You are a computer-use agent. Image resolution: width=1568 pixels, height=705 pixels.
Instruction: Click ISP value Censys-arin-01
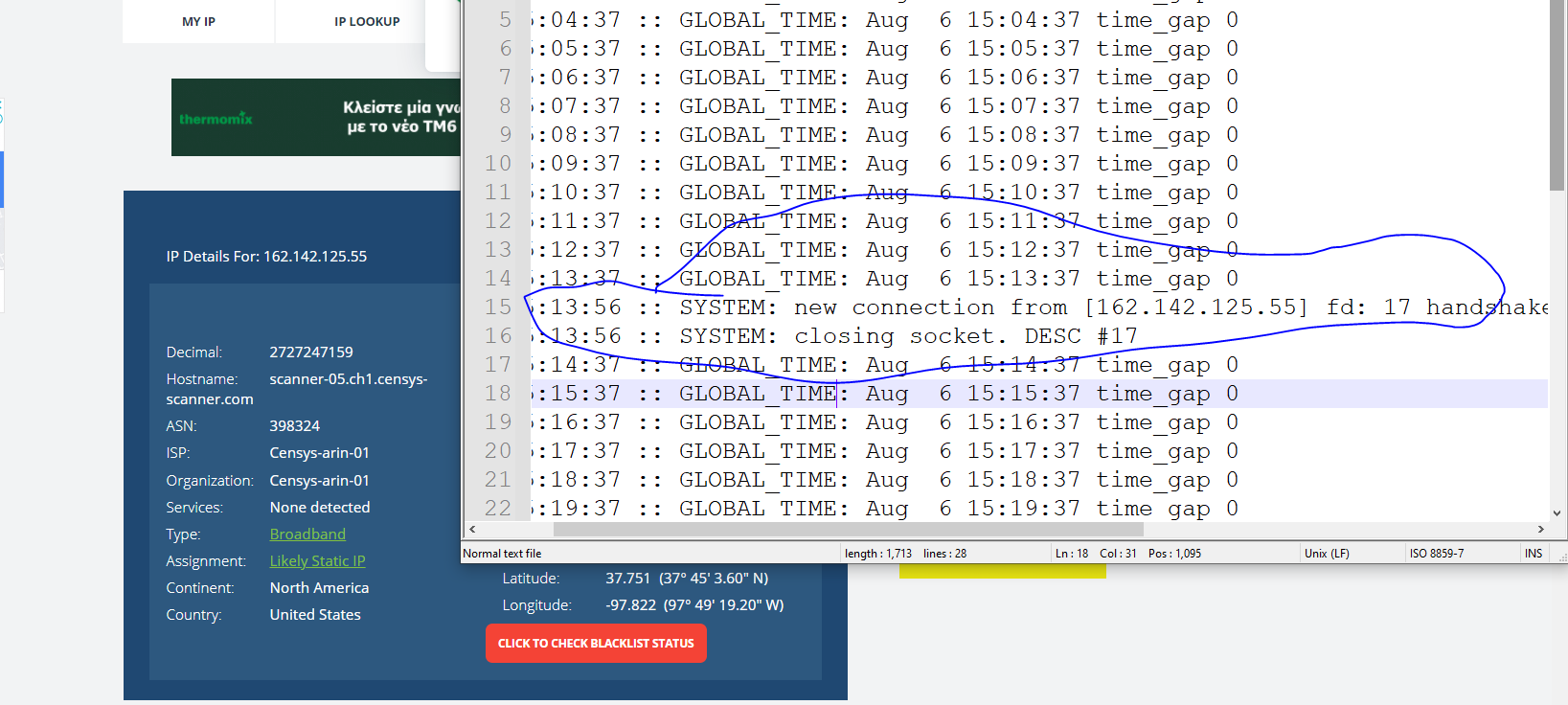[319, 452]
